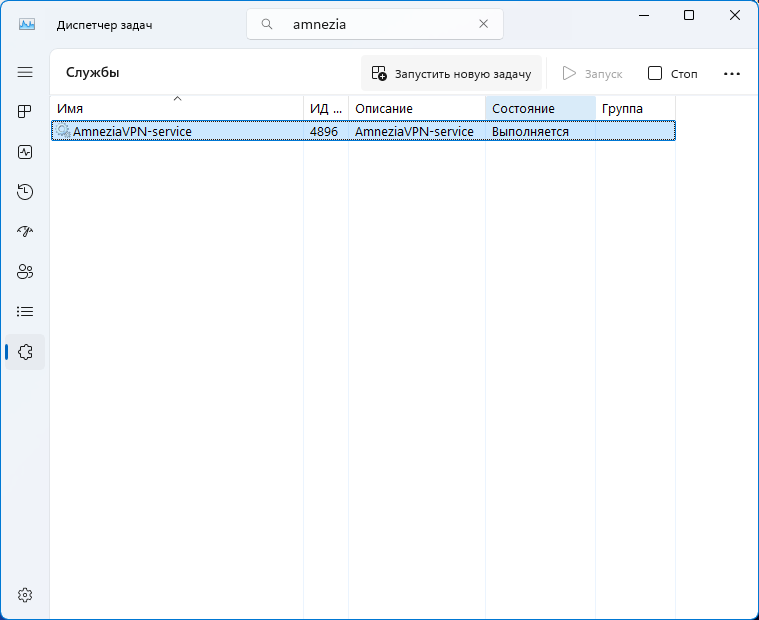Select the AmneziaVPN-service row

tap(180, 131)
